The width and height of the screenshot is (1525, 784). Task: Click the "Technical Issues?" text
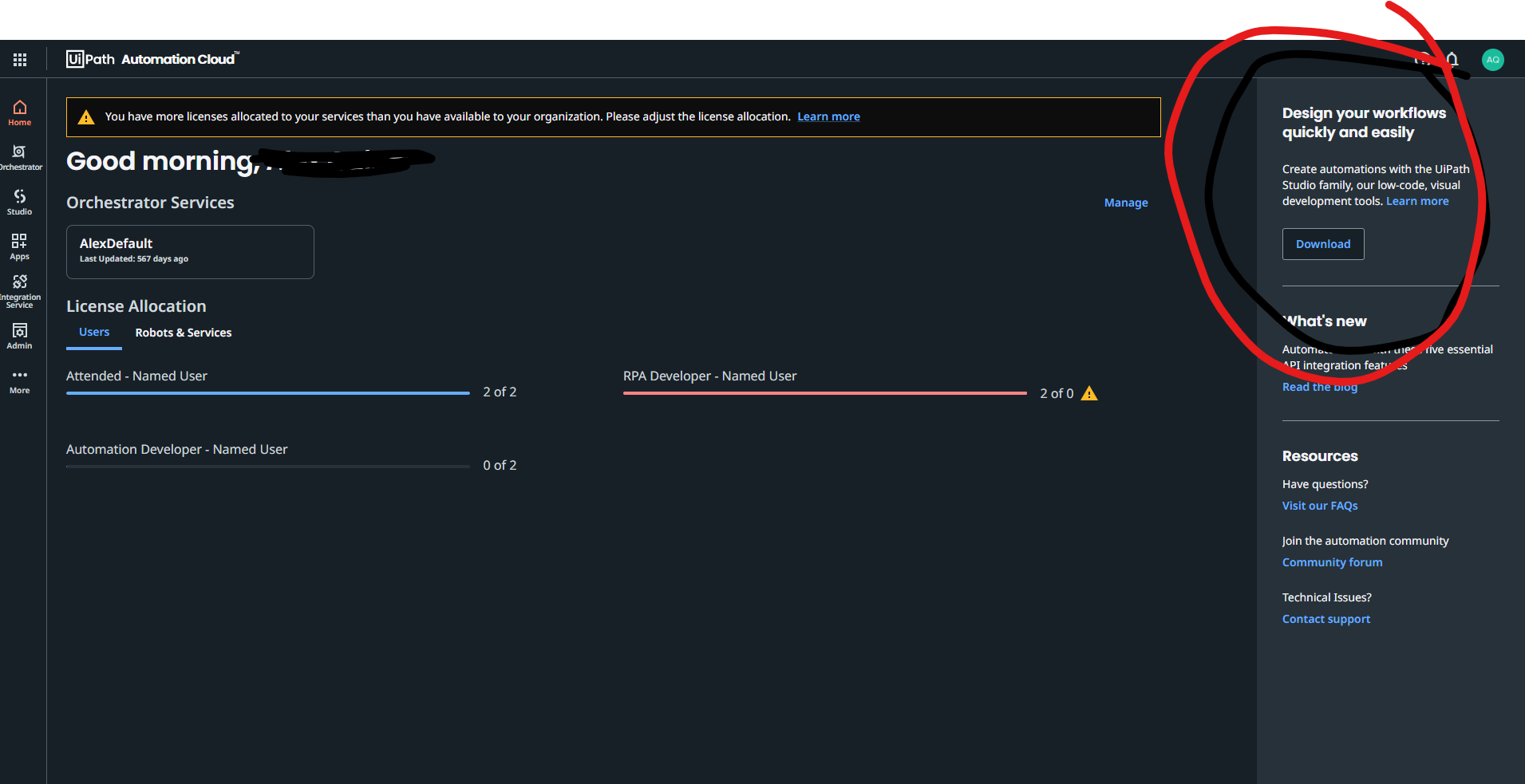pos(1327,597)
